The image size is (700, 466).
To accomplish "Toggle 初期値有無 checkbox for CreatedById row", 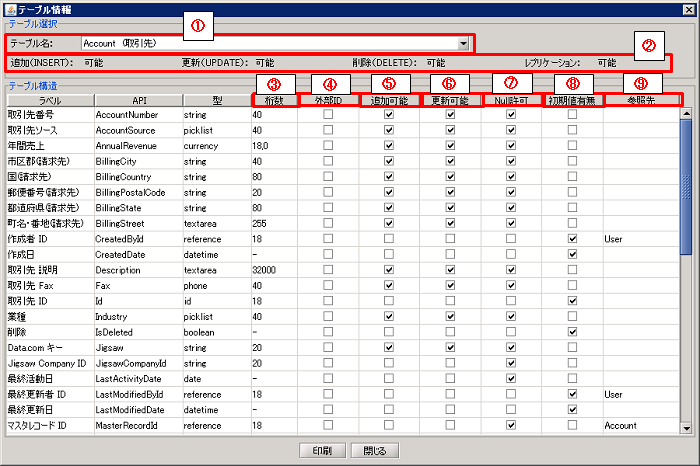I will 572,239.
